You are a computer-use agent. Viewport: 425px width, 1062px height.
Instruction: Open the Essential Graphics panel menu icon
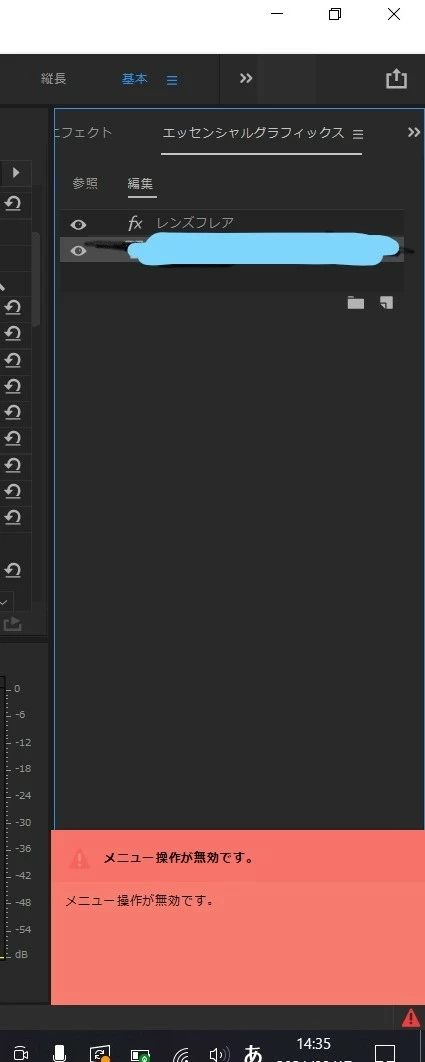(x=358, y=134)
